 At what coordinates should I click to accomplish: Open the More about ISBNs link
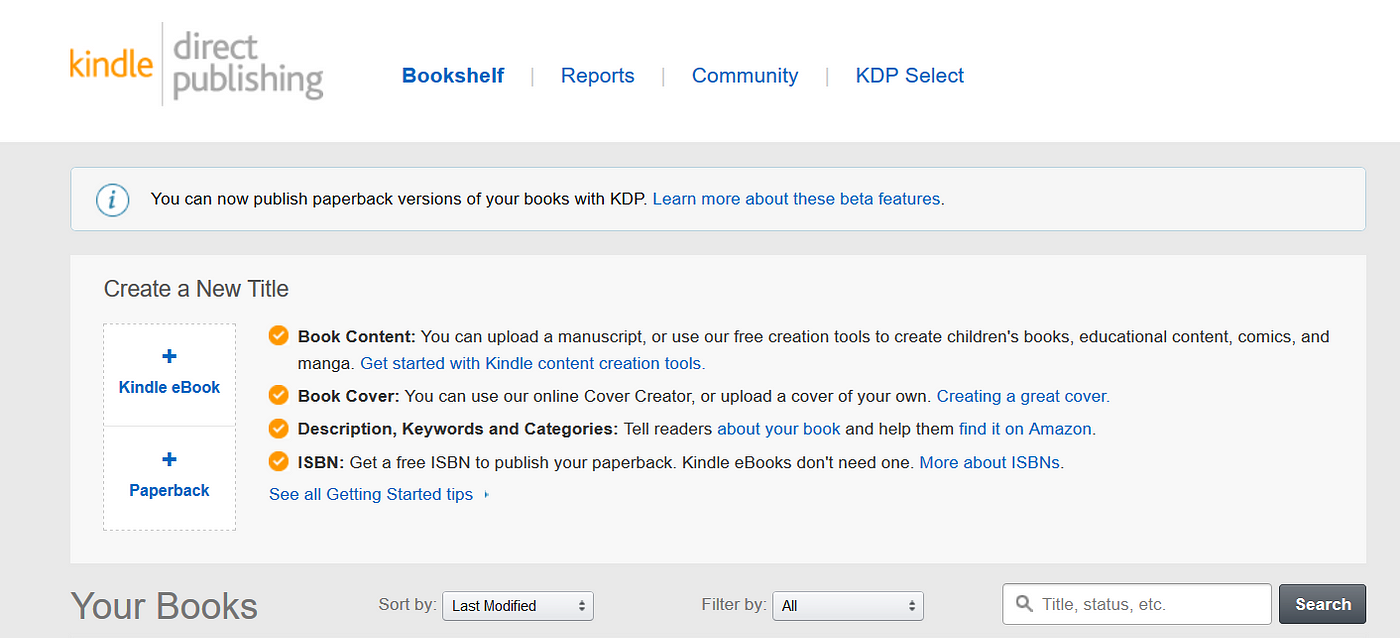coord(991,463)
